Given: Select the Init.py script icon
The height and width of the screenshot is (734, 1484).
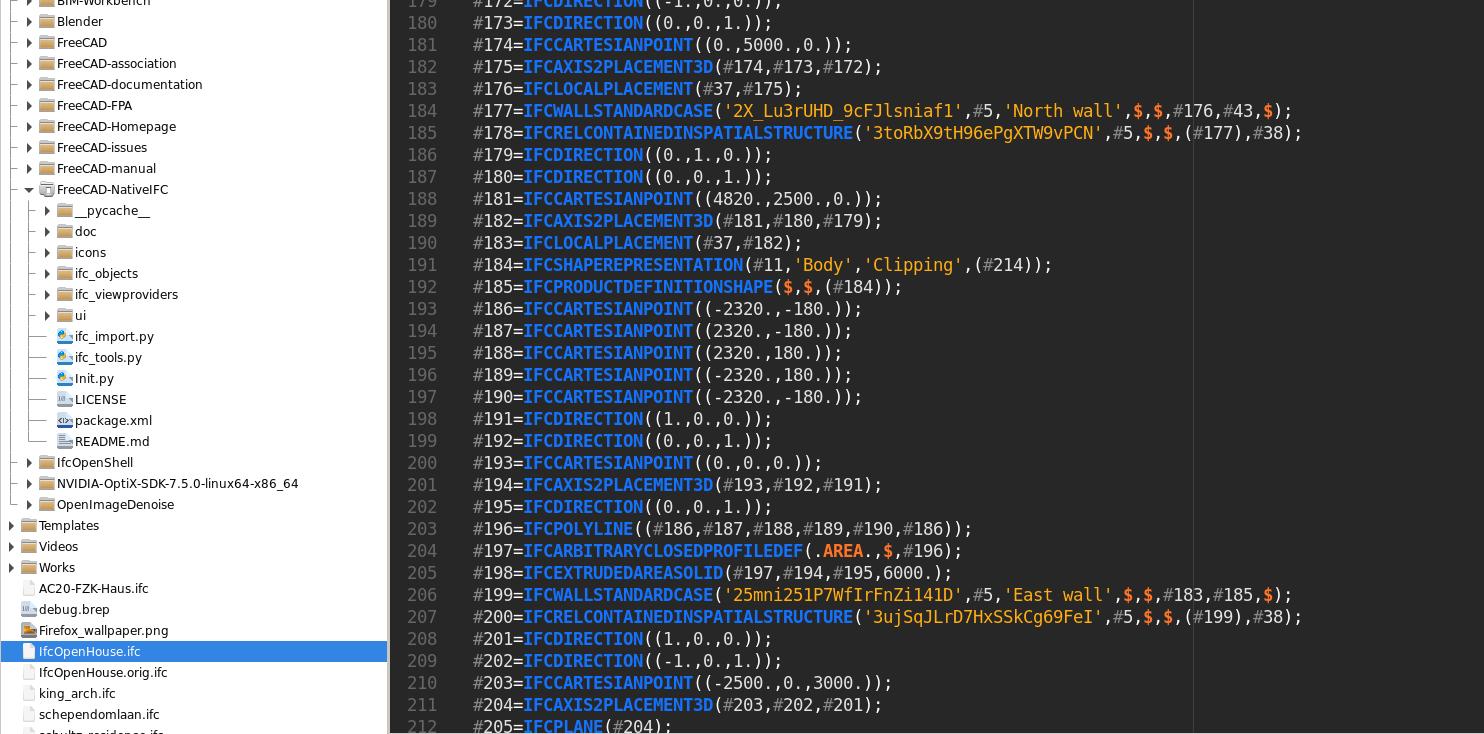Looking at the screenshot, I should (x=65, y=379).
